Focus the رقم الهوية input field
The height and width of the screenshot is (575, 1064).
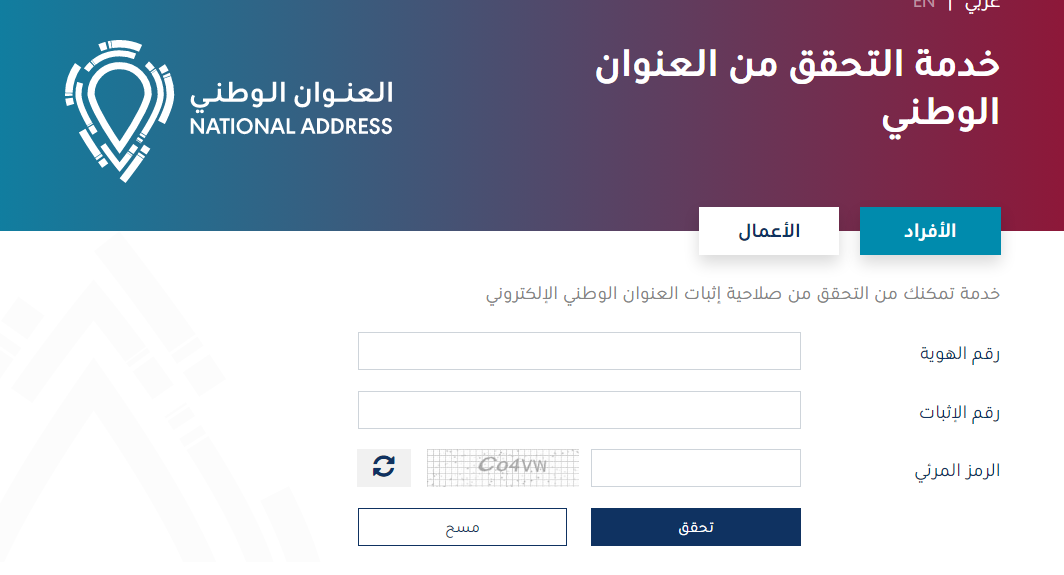[x=580, y=351]
